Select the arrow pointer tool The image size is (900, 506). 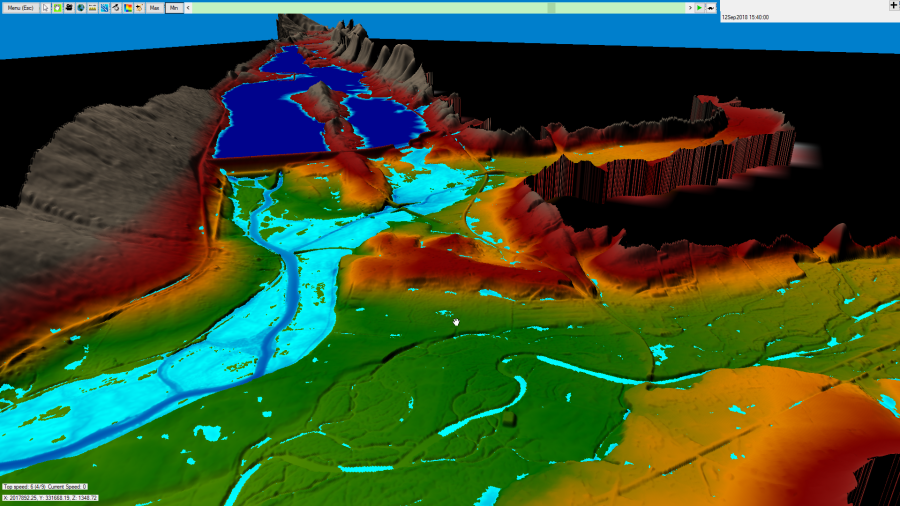coord(46,7)
